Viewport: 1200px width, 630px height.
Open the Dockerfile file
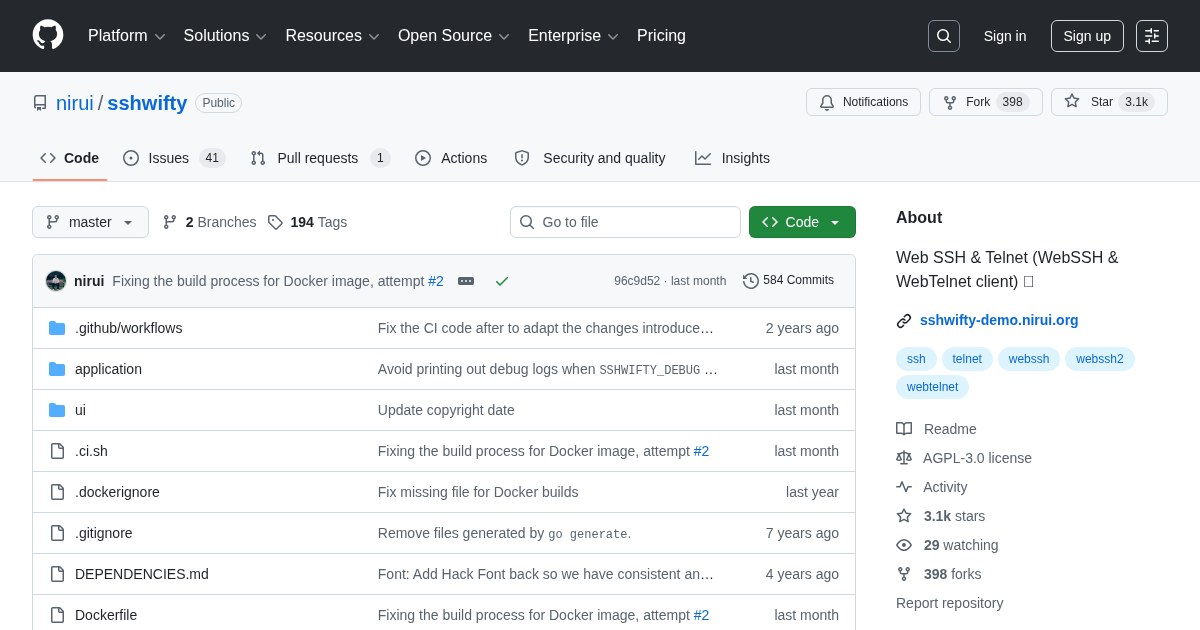coord(106,615)
